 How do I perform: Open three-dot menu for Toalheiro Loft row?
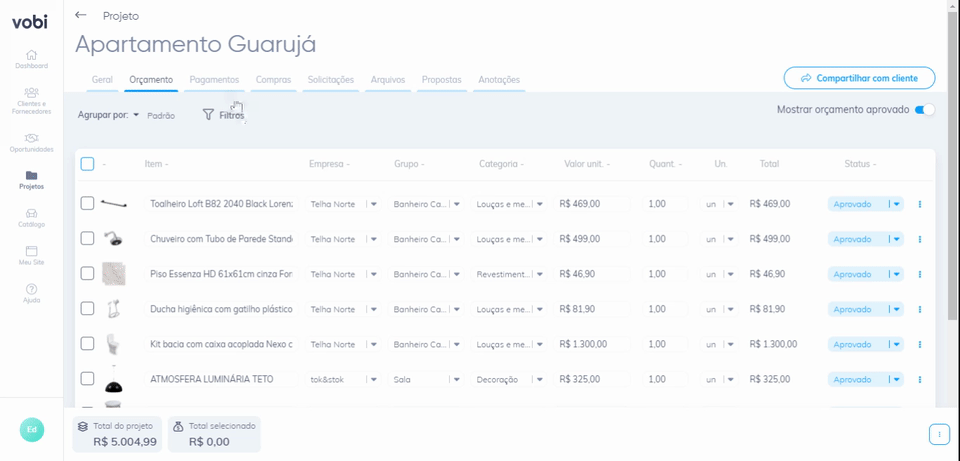[x=920, y=204]
